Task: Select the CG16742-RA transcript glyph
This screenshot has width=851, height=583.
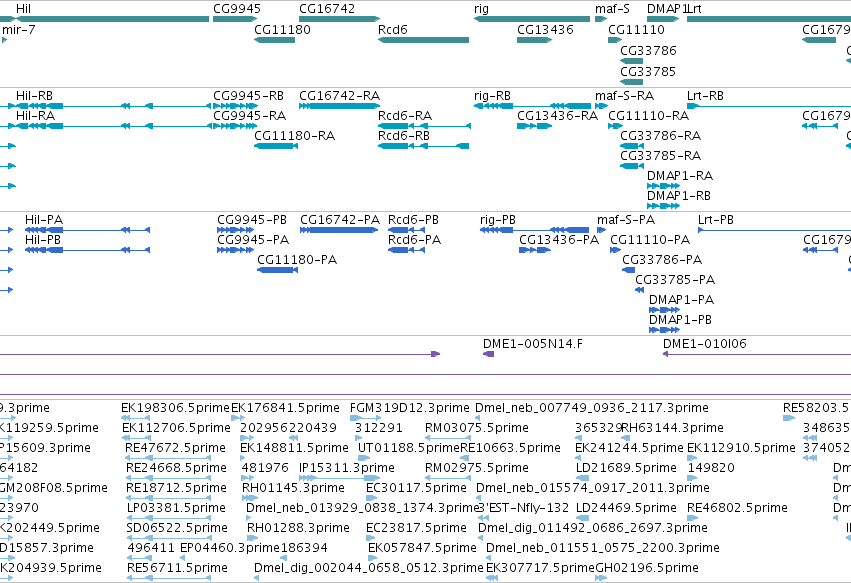Action: pyautogui.click(x=339, y=106)
